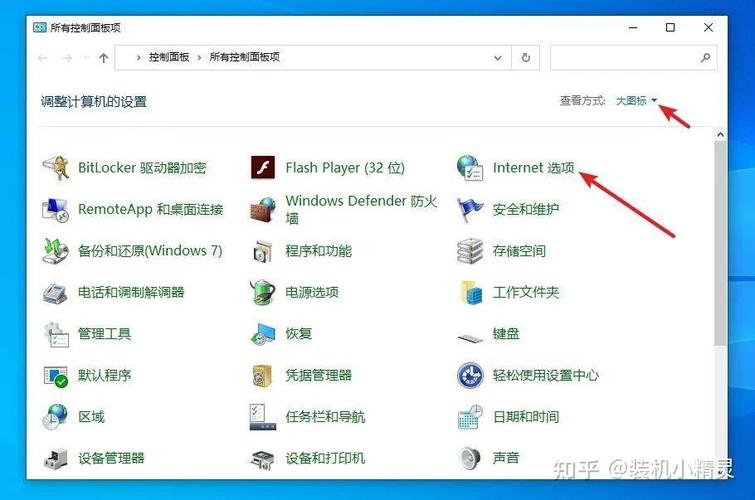Open the 电源选项 text link
755x500 pixels.
[312, 292]
